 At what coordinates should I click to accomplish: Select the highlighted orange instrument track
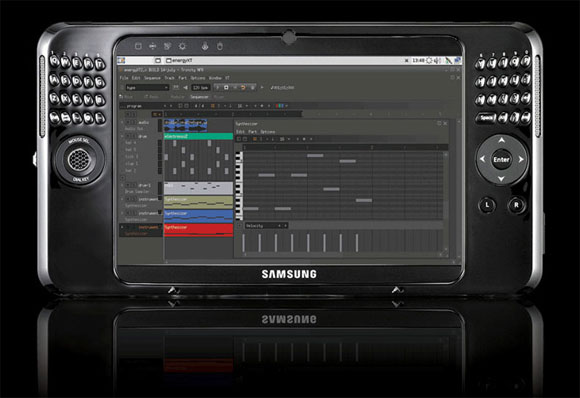141,230
